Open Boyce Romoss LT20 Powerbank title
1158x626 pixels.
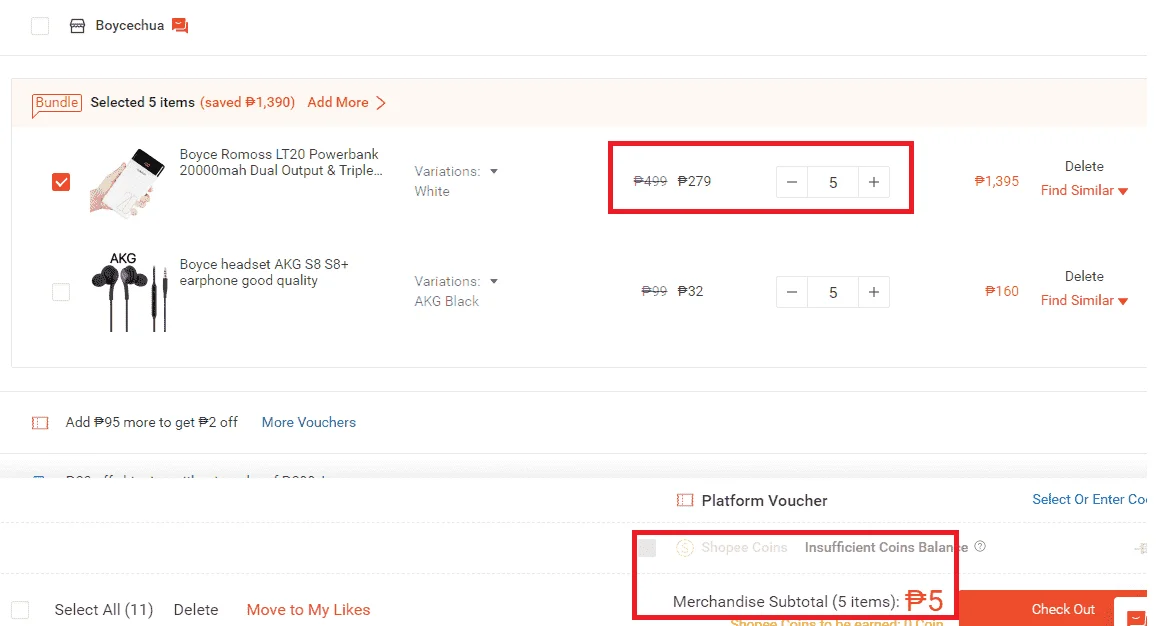click(281, 162)
